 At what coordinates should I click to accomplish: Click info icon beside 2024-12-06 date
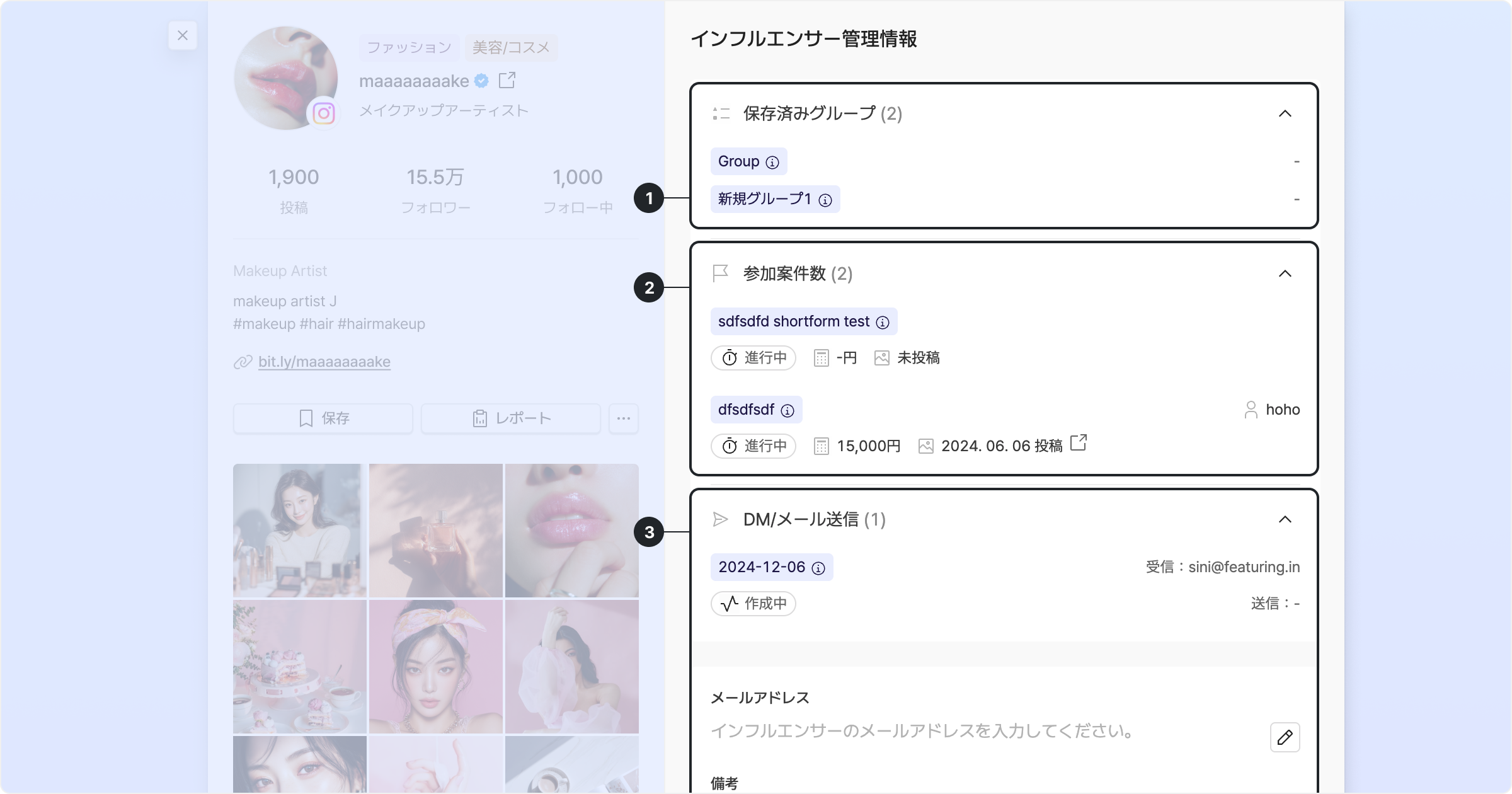click(x=818, y=568)
